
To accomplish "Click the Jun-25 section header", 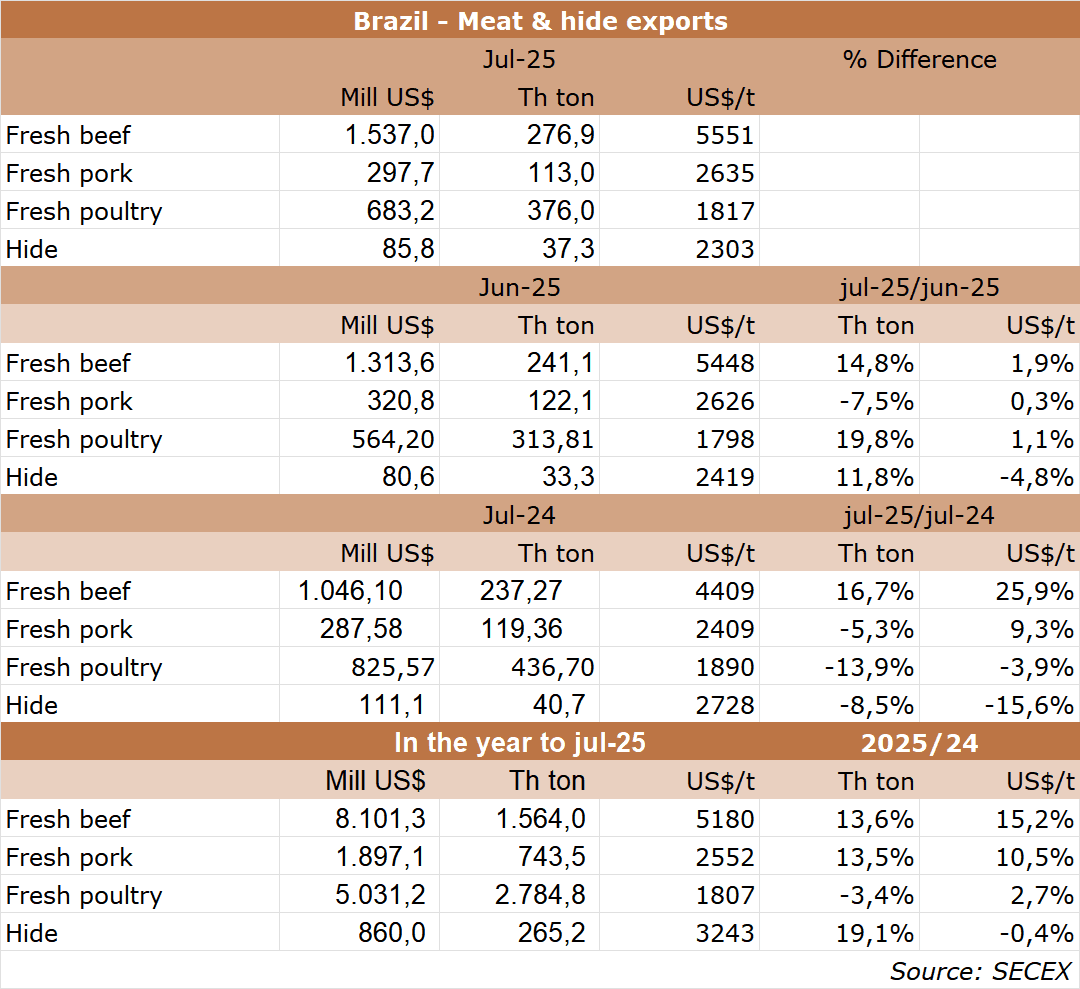I will (519, 288).
